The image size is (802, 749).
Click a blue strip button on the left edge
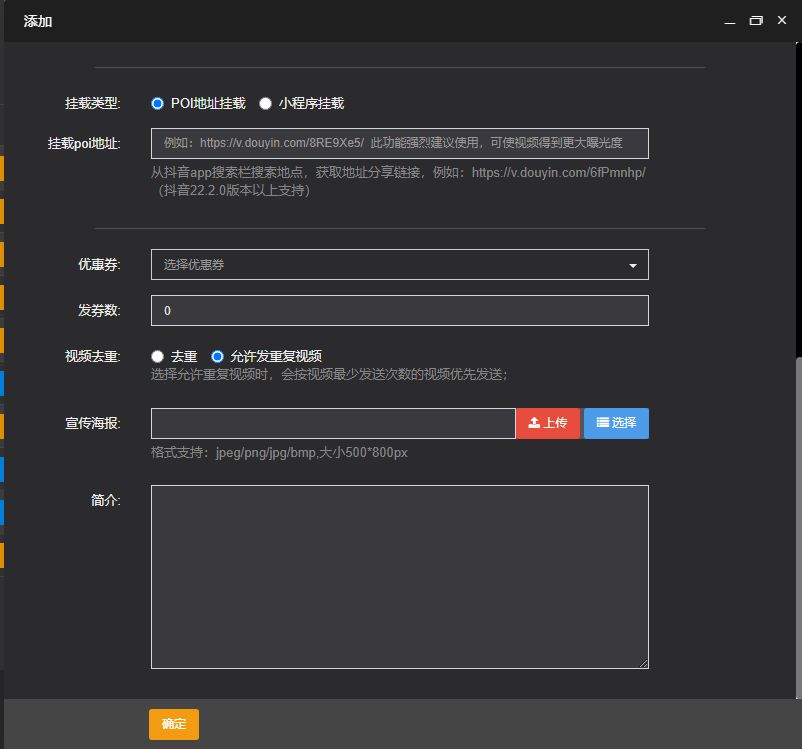point(3,384)
